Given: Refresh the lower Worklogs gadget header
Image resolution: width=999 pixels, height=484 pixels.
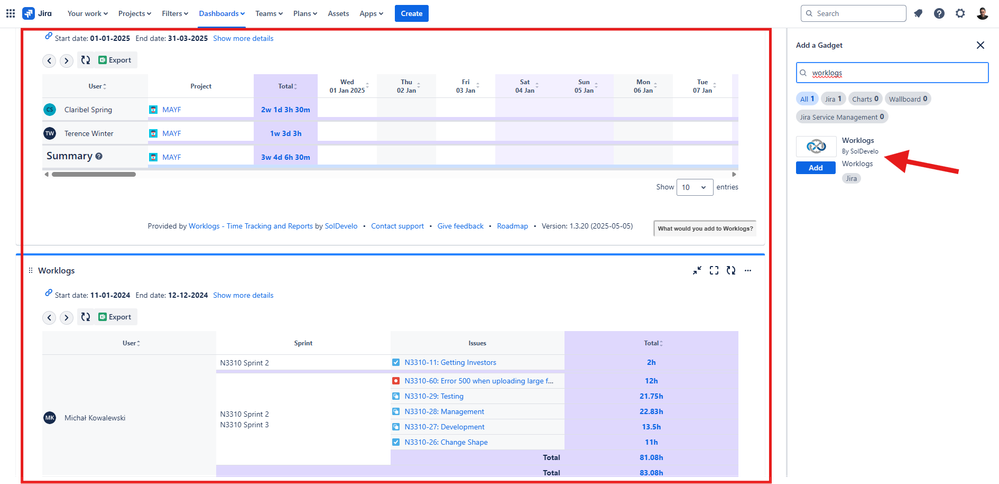Looking at the screenshot, I should [x=731, y=271].
